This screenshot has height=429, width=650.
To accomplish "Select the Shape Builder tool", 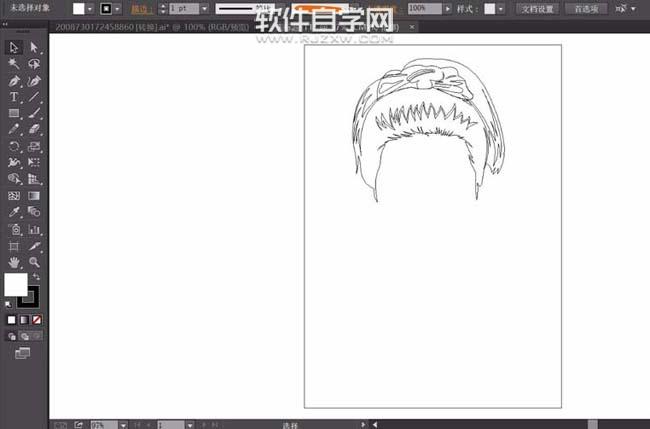I will pyautogui.click(x=14, y=179).
